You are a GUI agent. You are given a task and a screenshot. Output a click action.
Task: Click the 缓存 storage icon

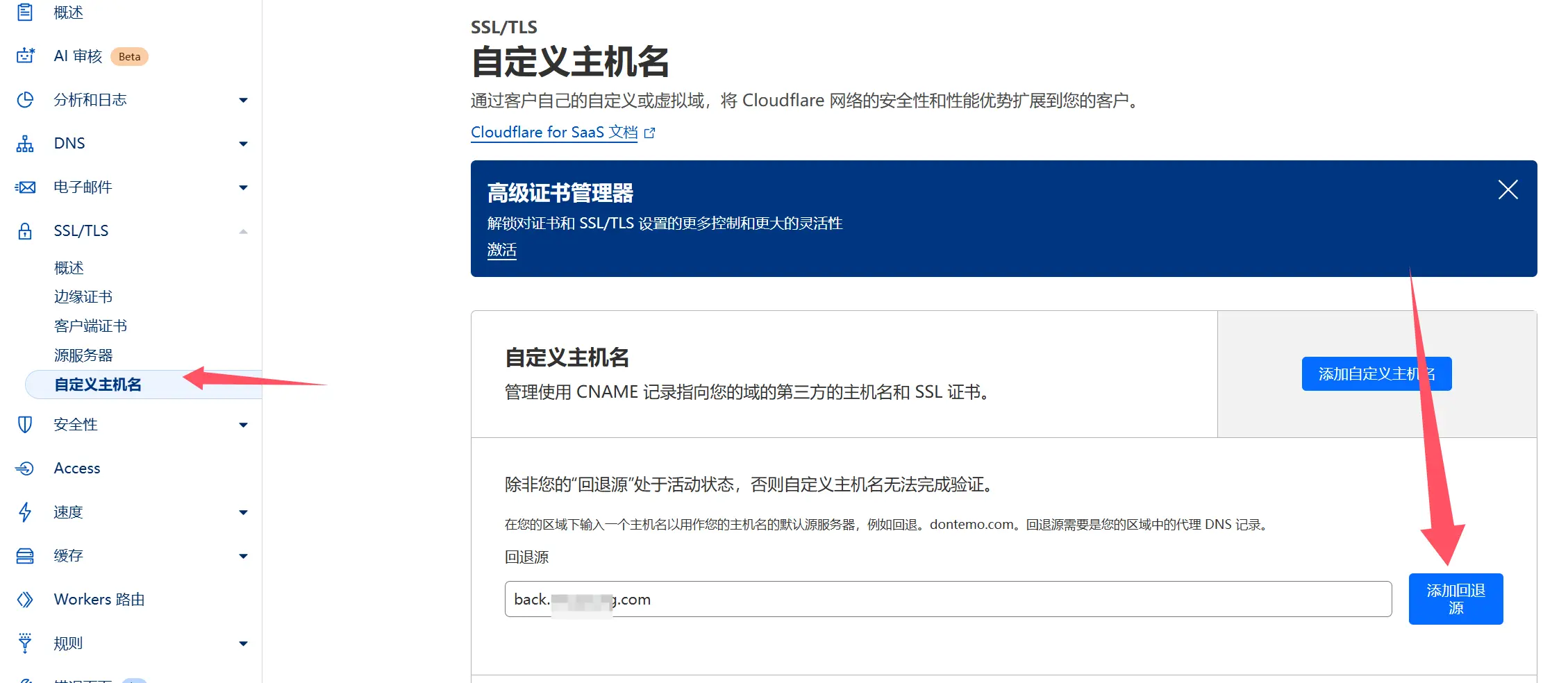[x=25, y=556]
